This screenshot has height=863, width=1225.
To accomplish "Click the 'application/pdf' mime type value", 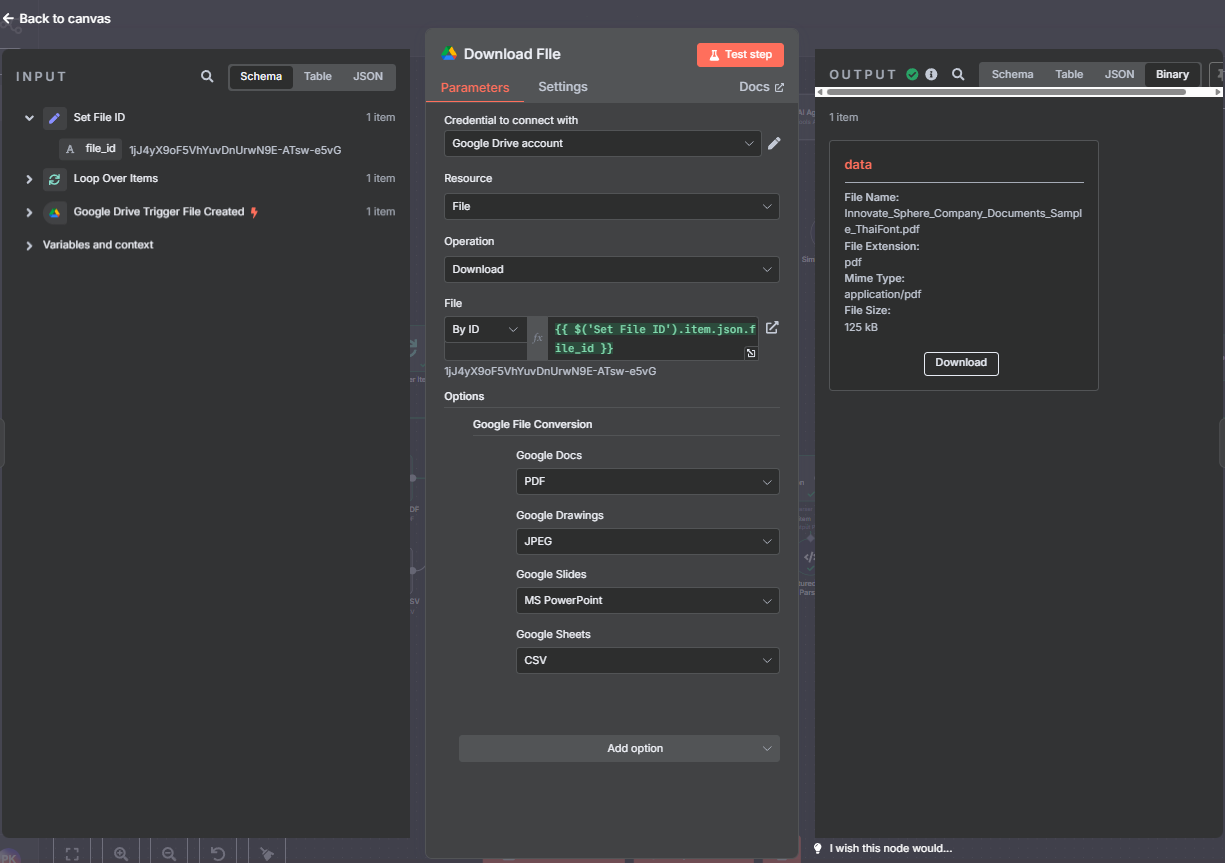I will click(882, 295).
